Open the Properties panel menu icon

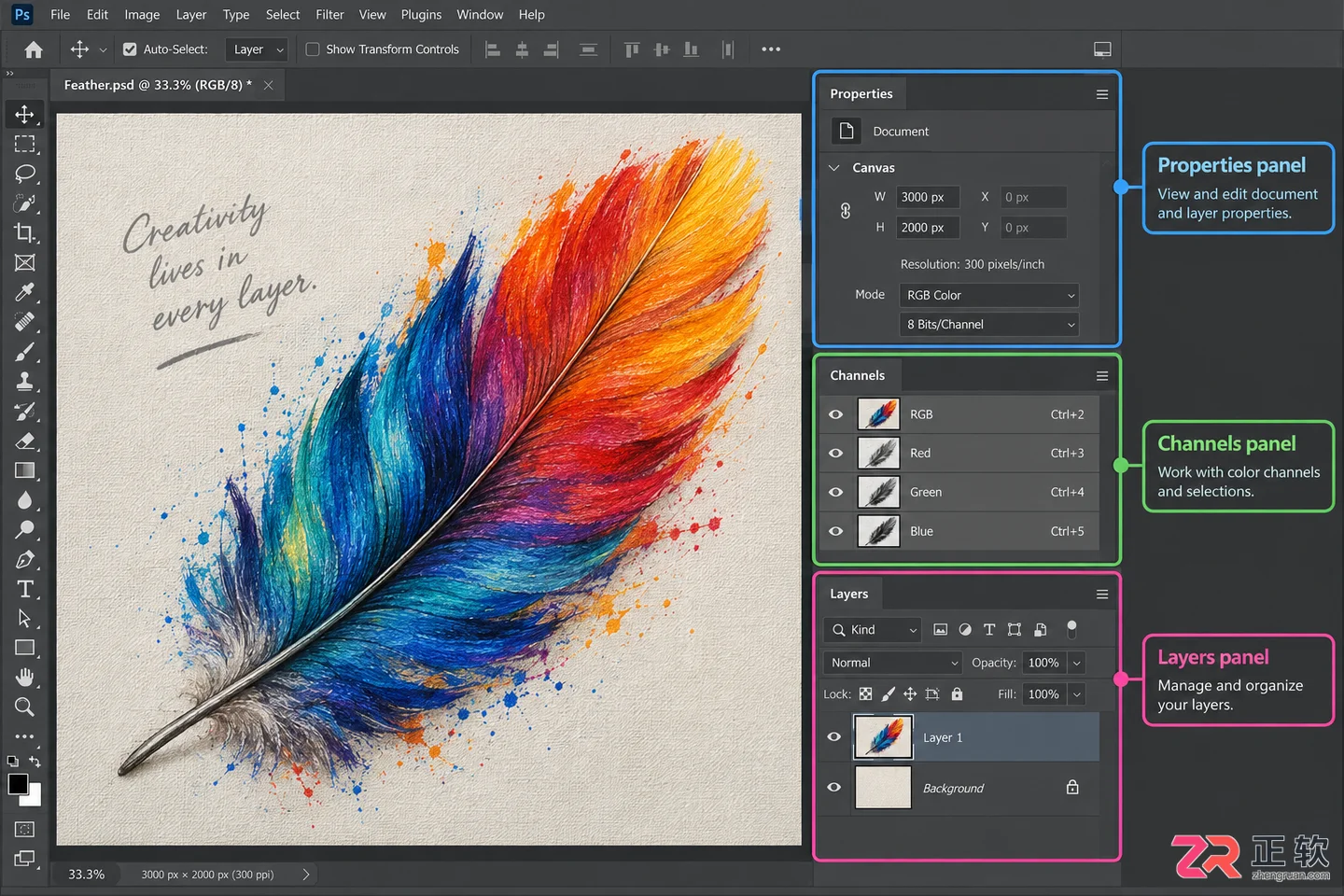[1102, 94]
